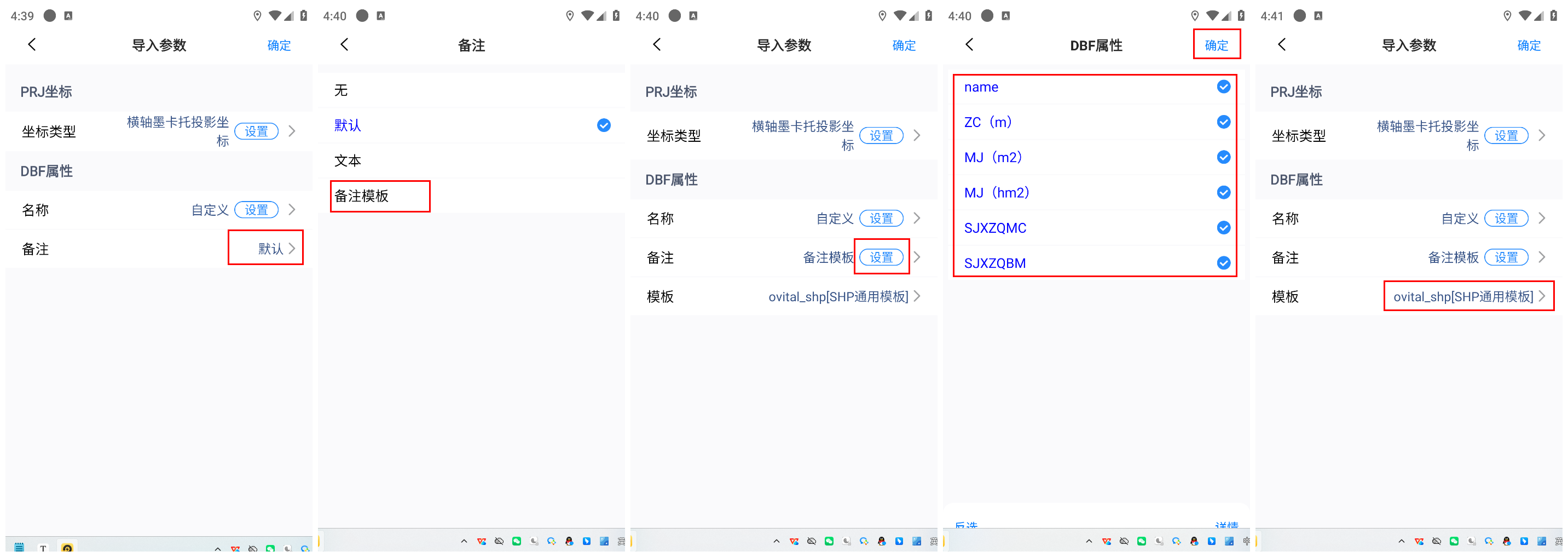Tap 坐标类型 设置 button on 4:40 导入参数 screen
Screen dimensions: 1568x557
click(881, 135)
